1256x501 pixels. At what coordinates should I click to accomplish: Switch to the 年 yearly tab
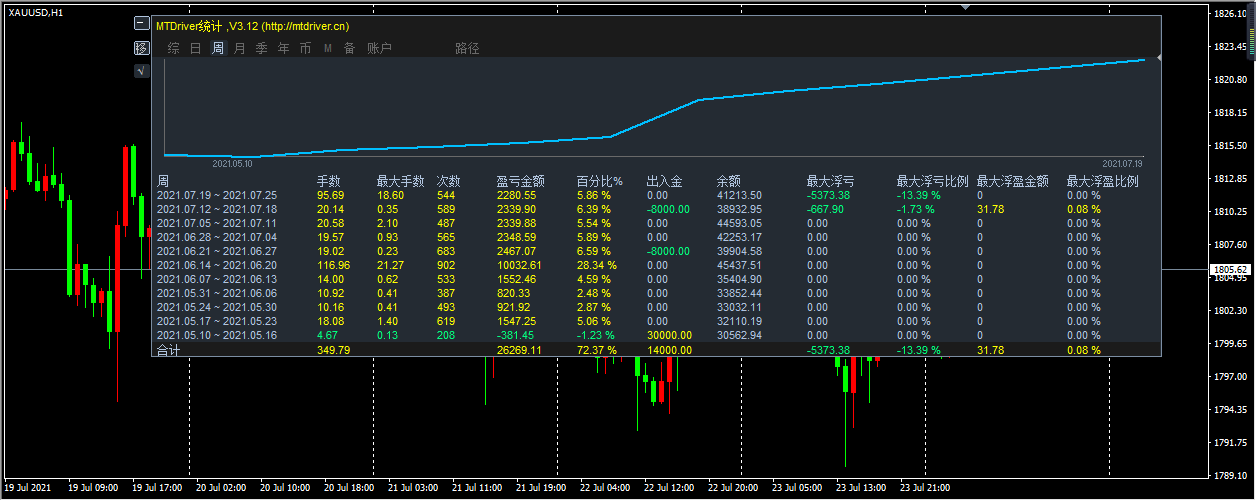(283, 48)
